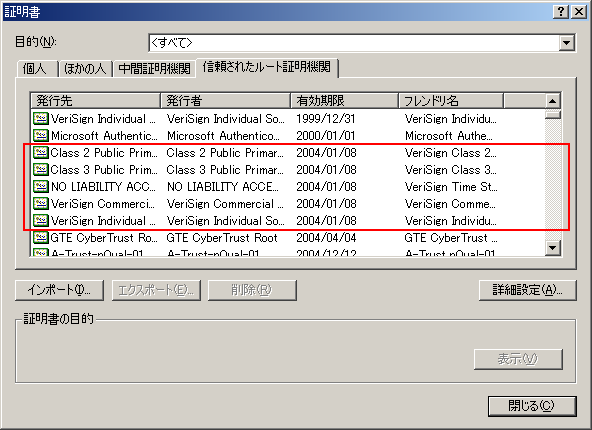Viewport: 592px width, 430px height.
Task: Click the certificate list scrollbar thumb
Action: tap(552, 114)
